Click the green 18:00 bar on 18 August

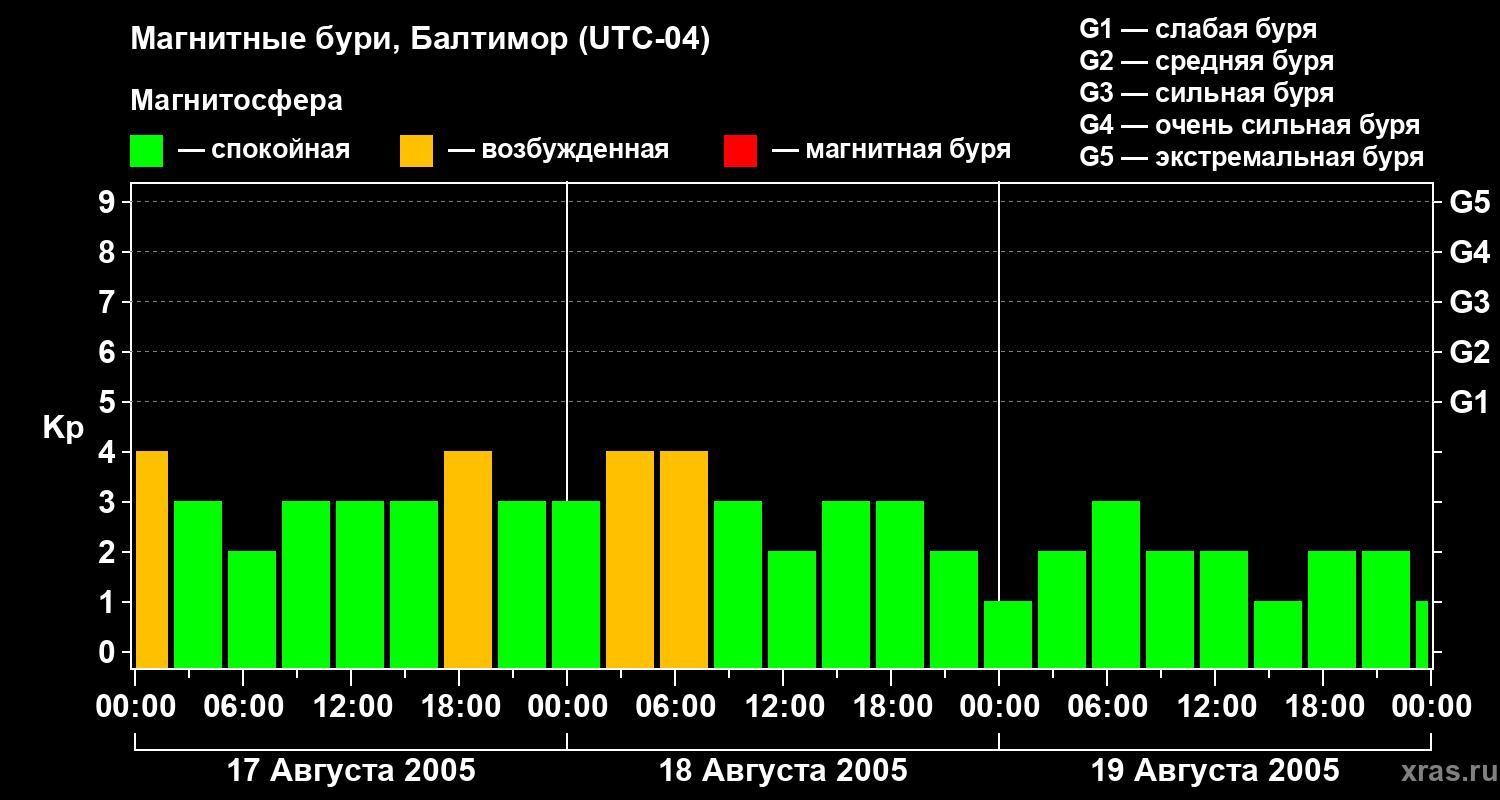900,584
